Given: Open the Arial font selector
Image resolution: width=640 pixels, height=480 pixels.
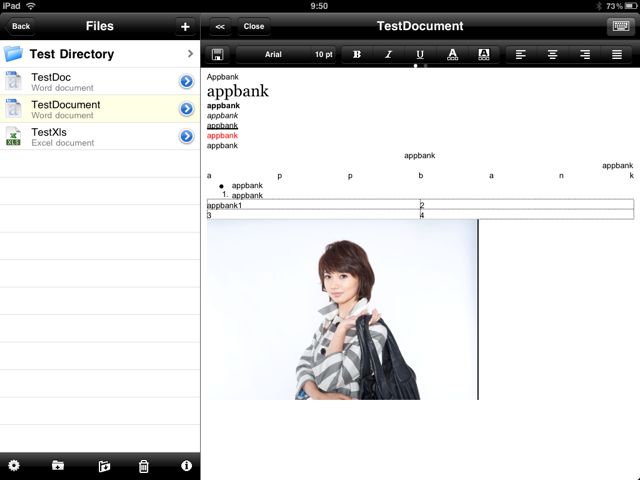Looking at the screenshot, I should click(x=273, y=54).
